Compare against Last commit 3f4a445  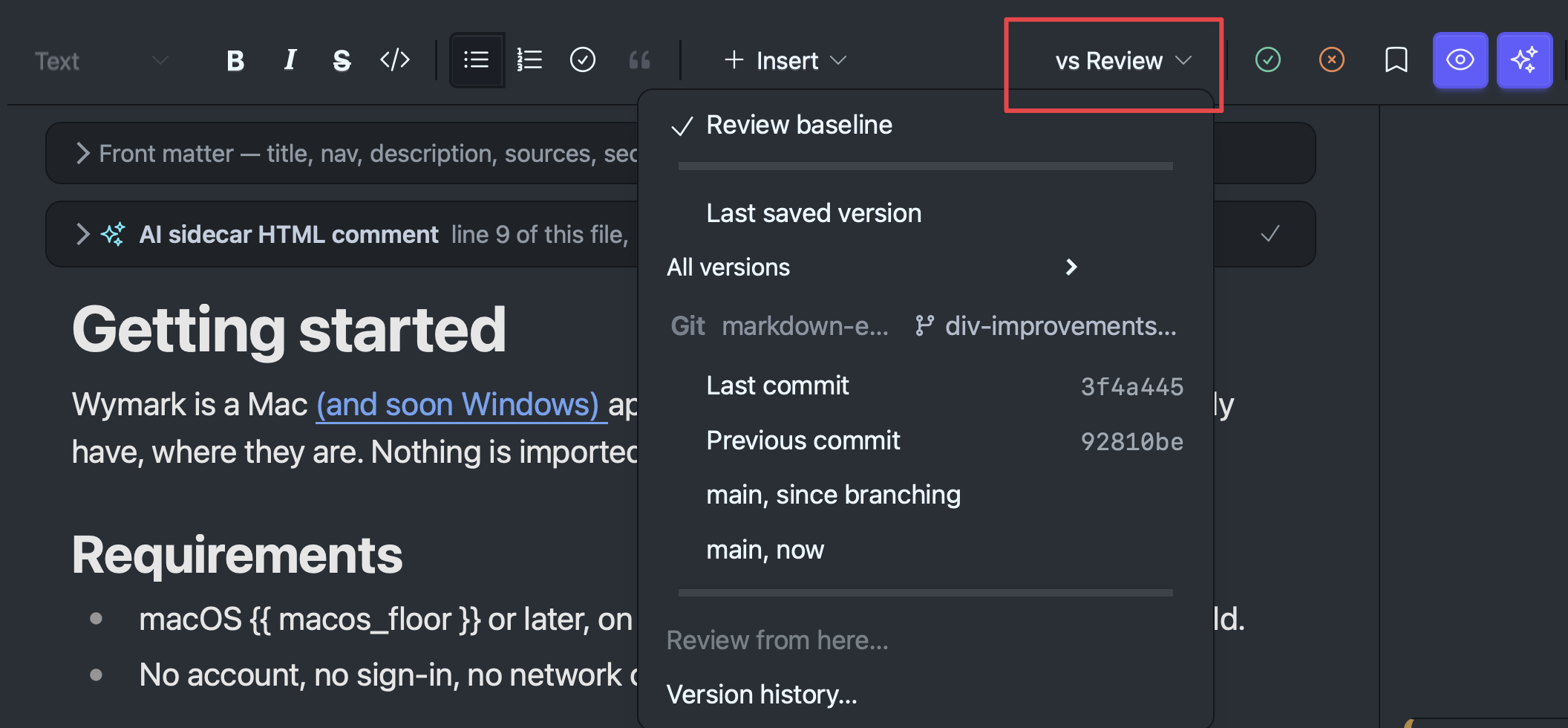pyautogui.click(x=925, y=386)
